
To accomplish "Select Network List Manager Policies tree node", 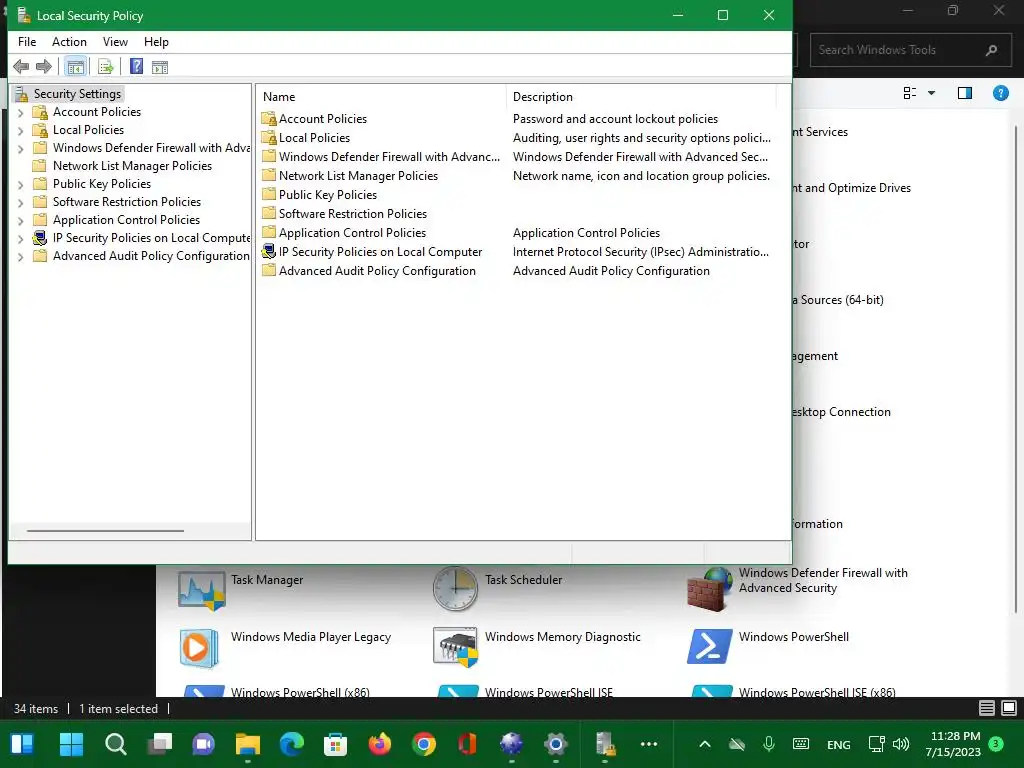I will (132, 166).
